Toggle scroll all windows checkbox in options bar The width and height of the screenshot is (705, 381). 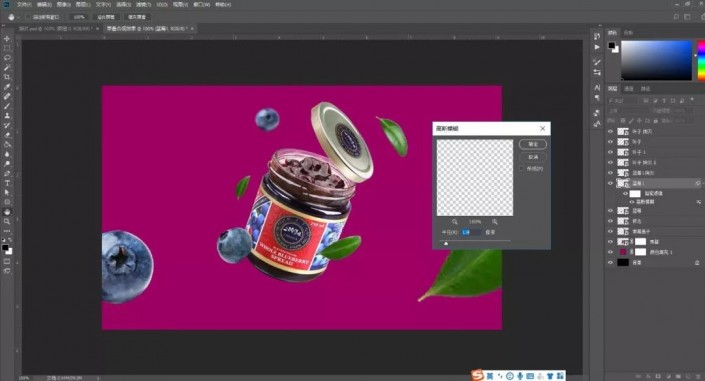pos(28,17)
